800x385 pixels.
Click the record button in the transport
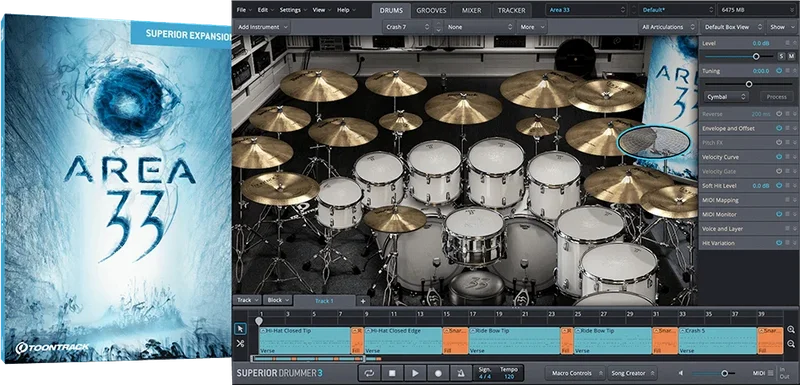[x=438, y=373]
